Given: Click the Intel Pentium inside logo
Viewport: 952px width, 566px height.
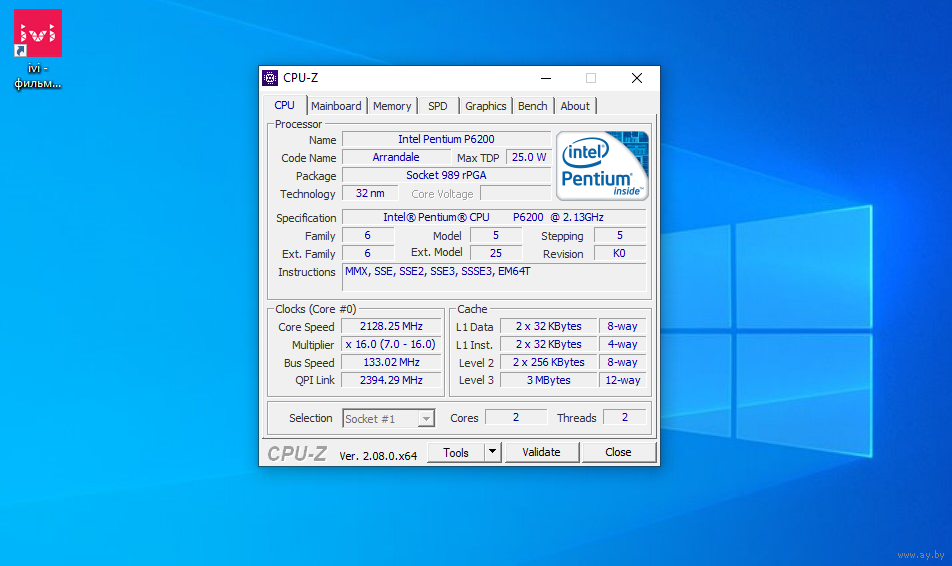Looking at the screenshot, I should click(602, 166).
